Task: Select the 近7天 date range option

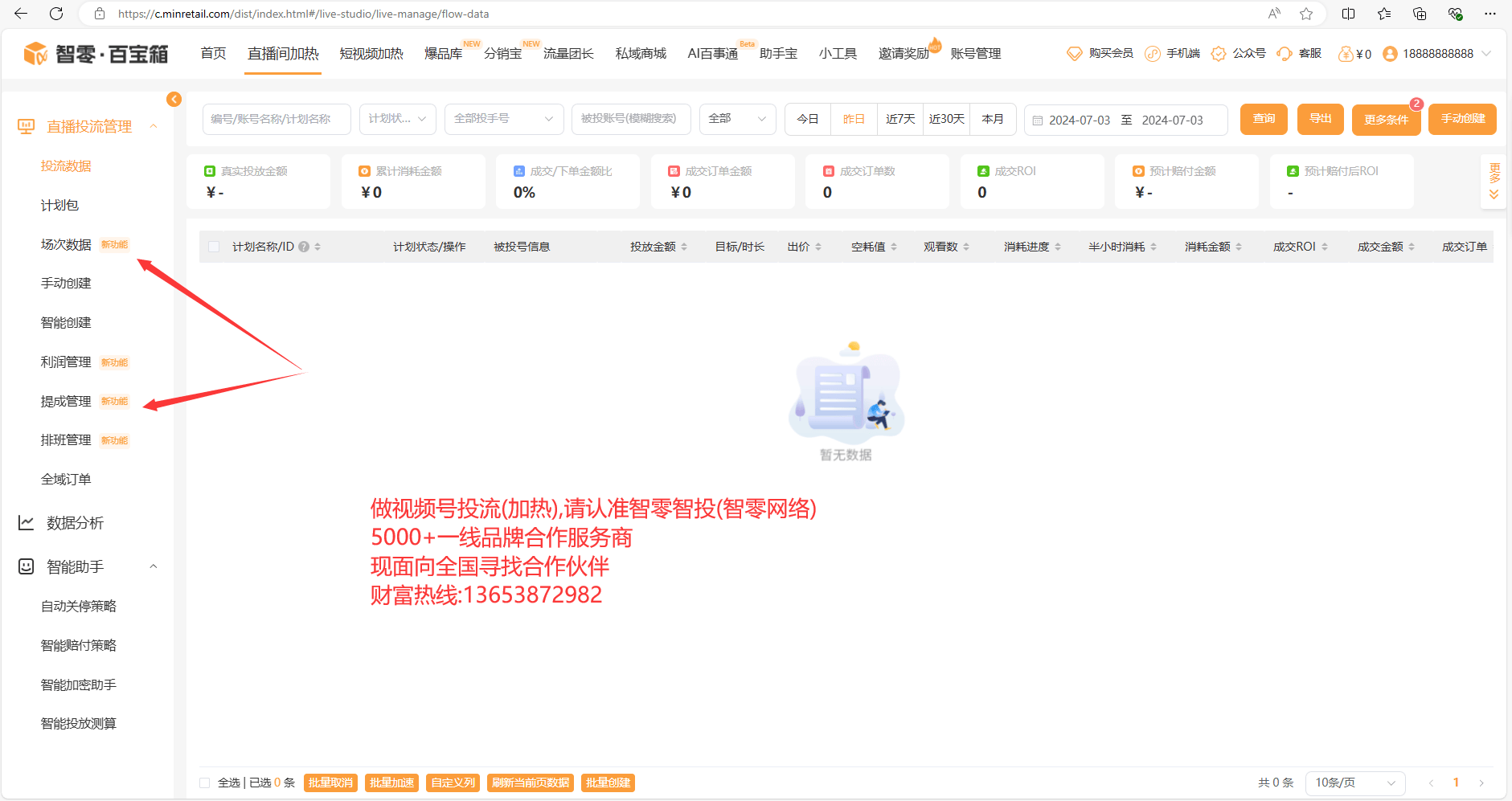Action: coord(899,119)
